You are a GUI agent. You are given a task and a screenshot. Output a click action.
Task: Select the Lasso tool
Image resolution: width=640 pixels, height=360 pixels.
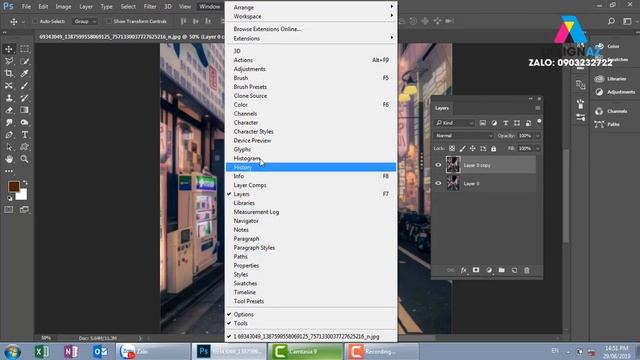coord(9,61)
